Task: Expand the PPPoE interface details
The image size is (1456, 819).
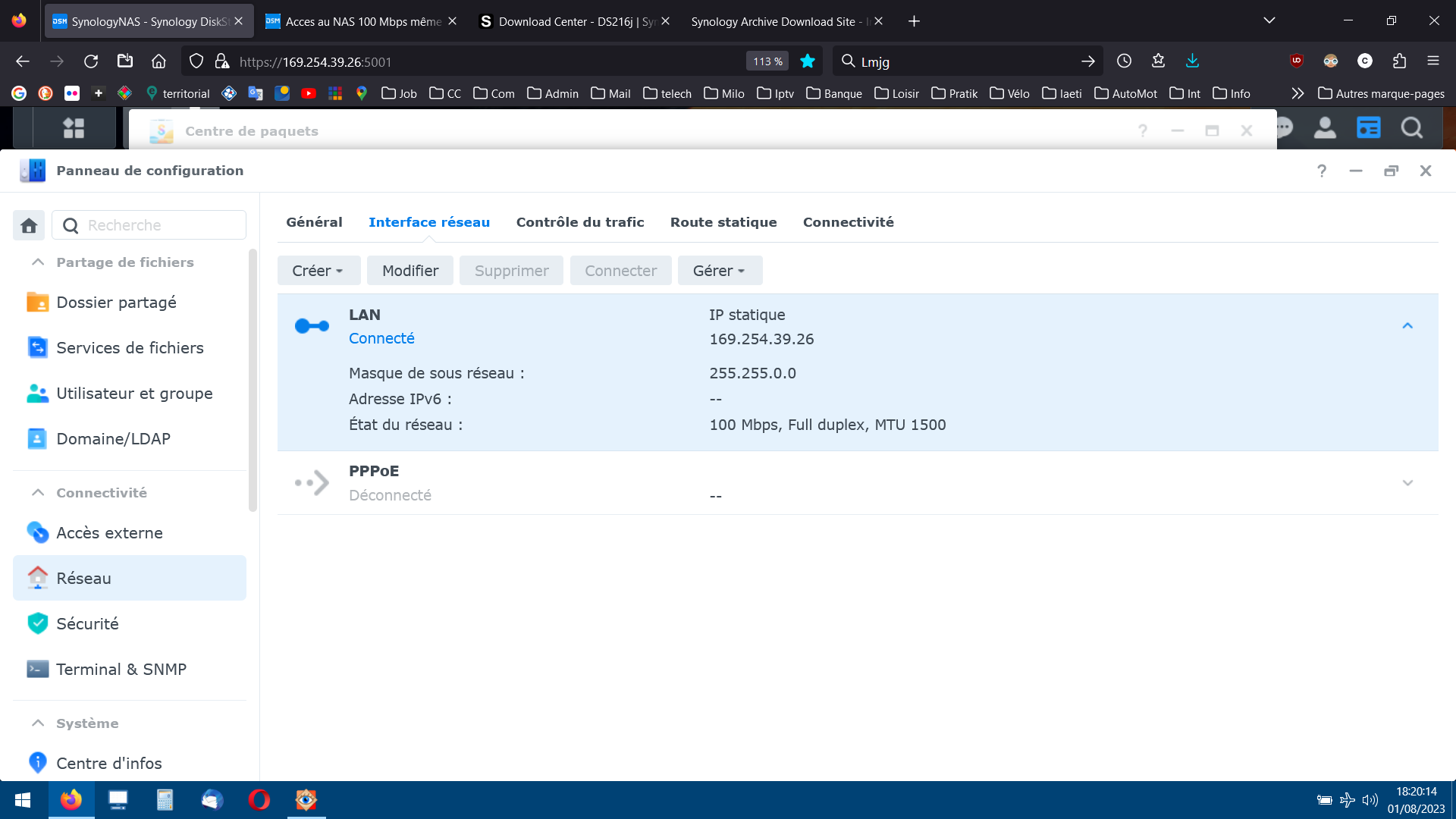Action: coord(1407,483)
